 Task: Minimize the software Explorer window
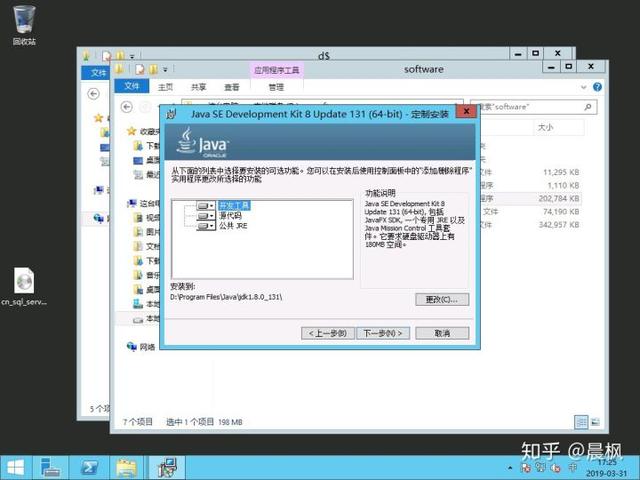[x=551, y=67]
